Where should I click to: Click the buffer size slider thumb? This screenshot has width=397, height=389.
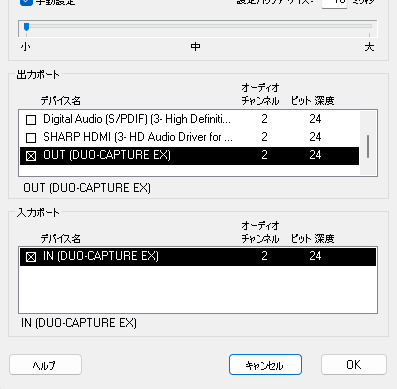pos(27,27)
